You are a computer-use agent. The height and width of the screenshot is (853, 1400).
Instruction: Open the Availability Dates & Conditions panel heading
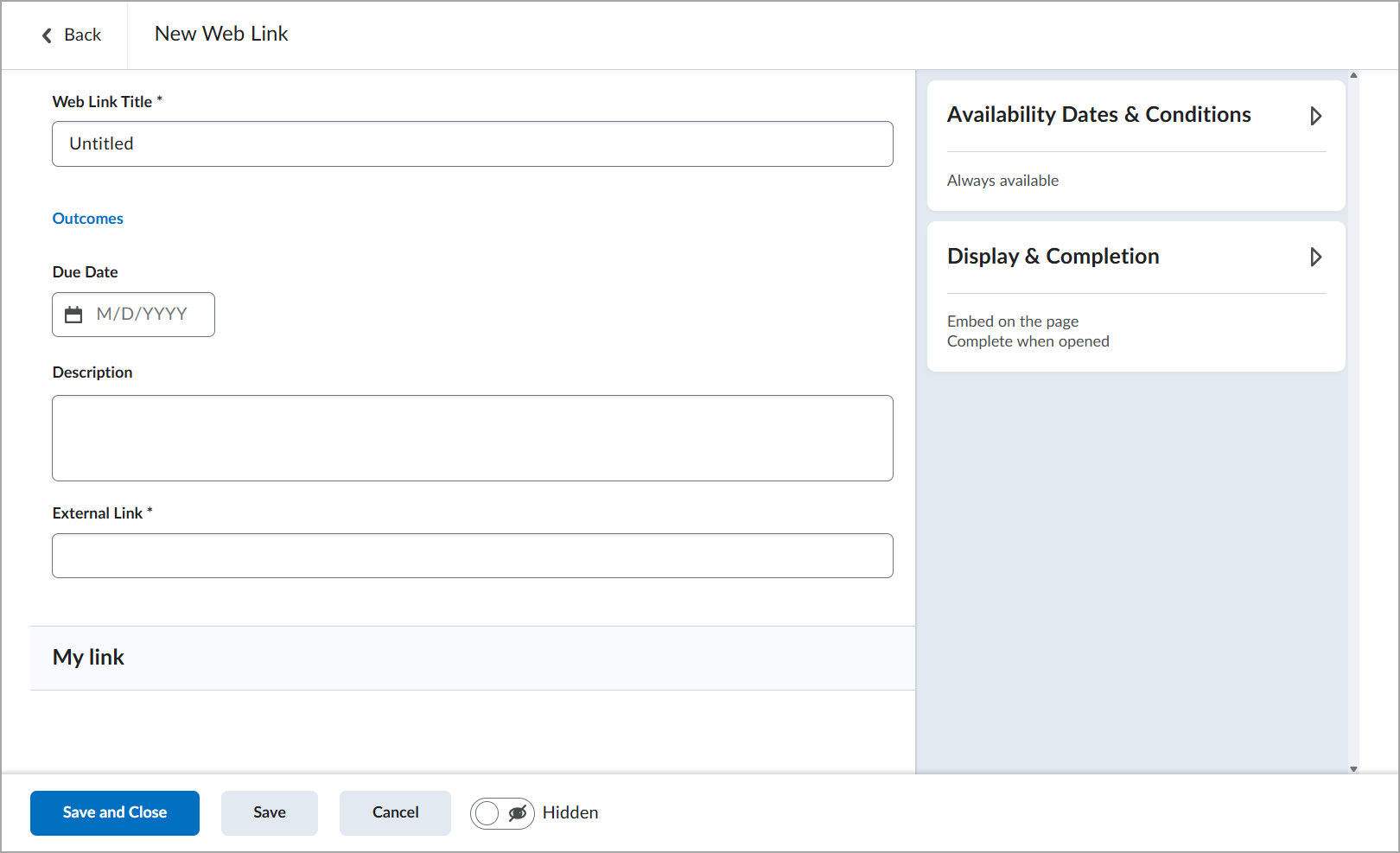click(1098, 115)
